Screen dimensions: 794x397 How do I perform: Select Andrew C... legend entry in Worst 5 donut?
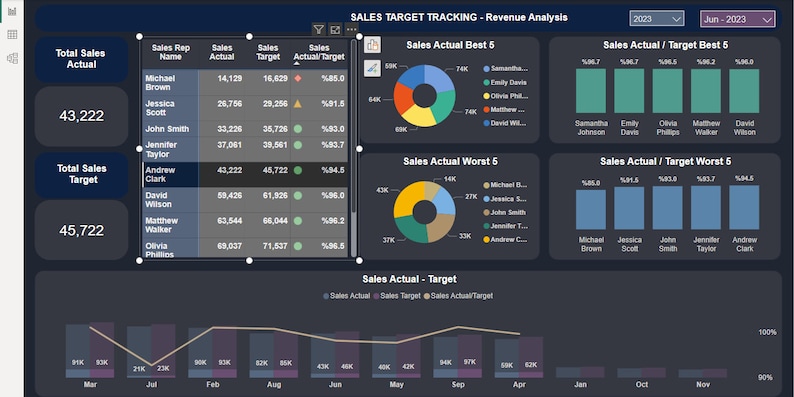[505, 240]
